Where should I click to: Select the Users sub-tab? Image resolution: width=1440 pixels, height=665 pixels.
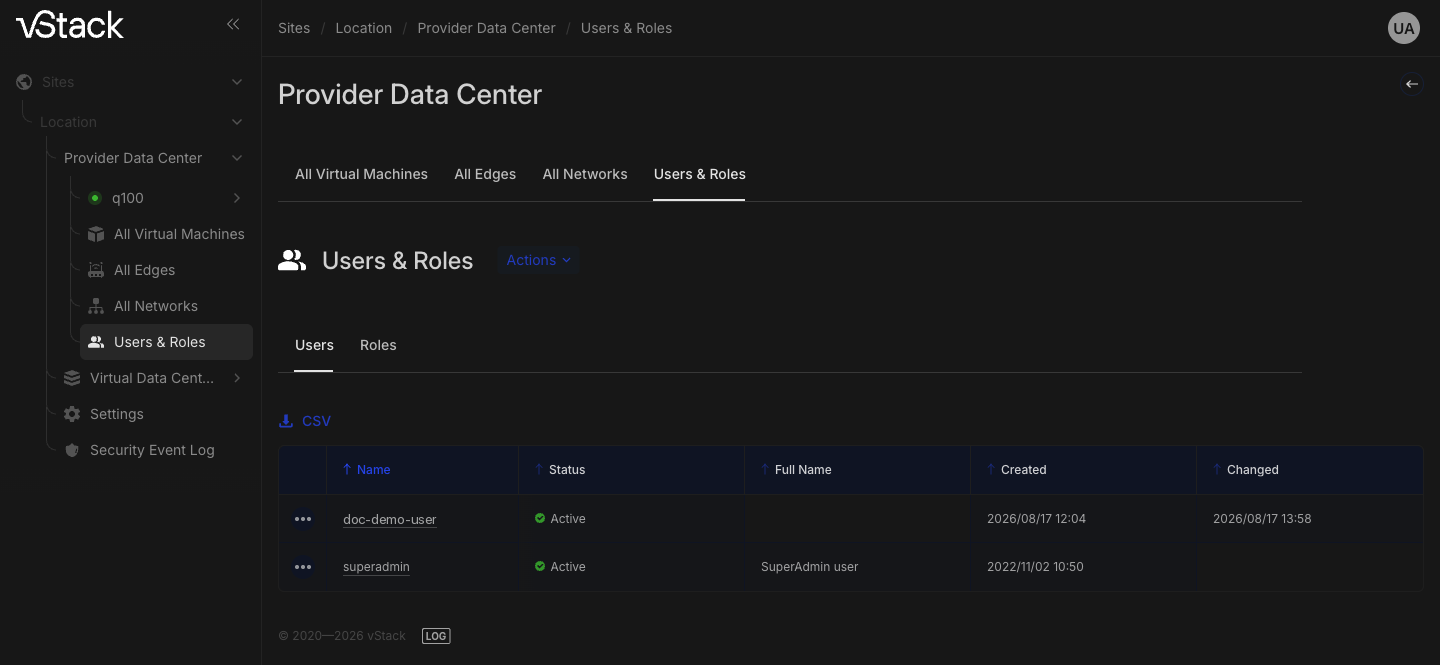coord(314,345)
